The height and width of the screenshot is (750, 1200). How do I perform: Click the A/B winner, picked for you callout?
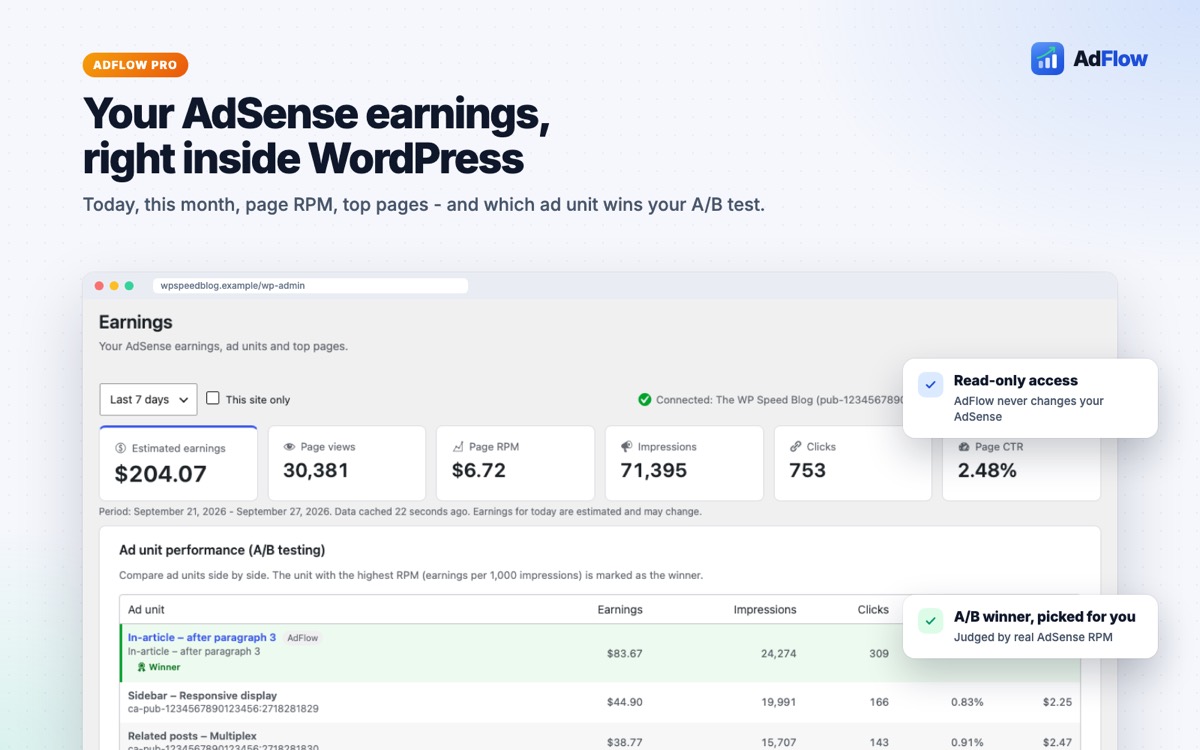[x=1030, y=627]
